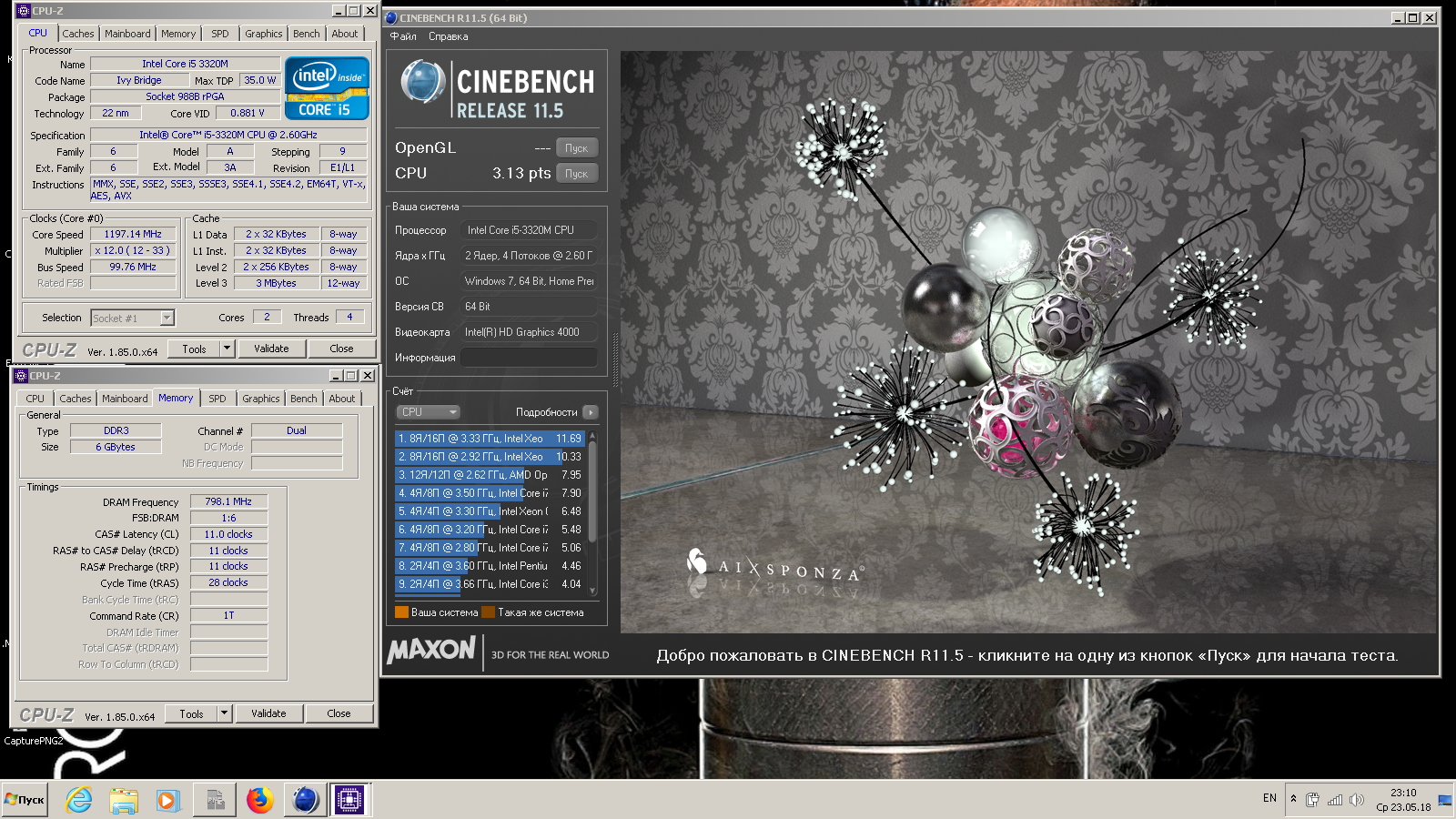Switch to CPU-Z taskbar icon
This screenshot has width=1456, height=819.
pyautogui.click(x=349, y=800)
